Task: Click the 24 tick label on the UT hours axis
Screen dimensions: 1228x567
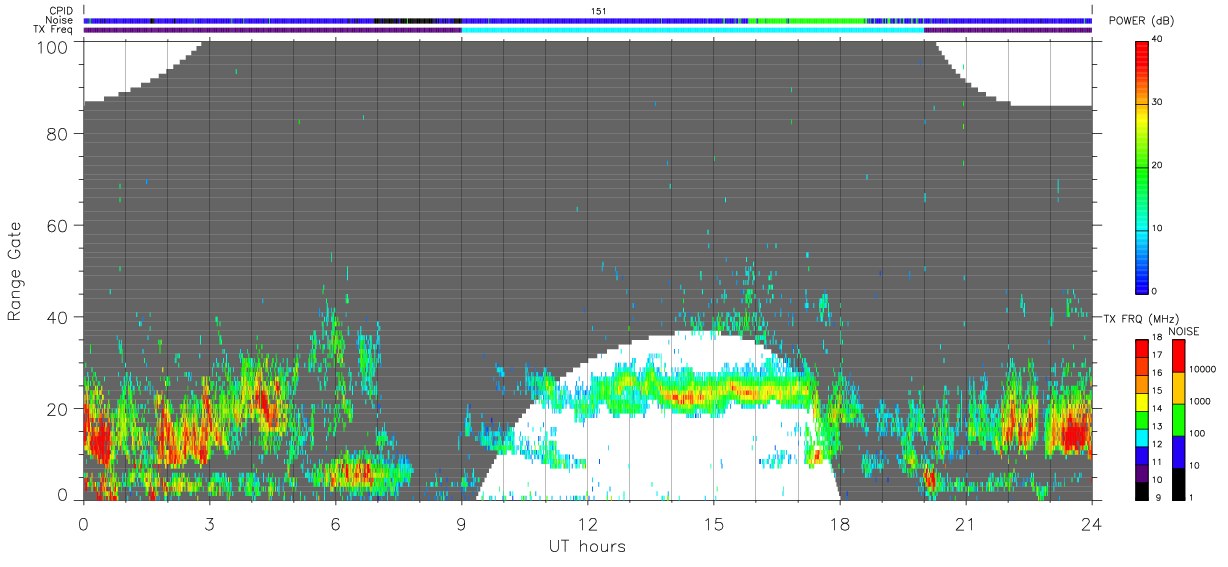Action: (1091, 524)
